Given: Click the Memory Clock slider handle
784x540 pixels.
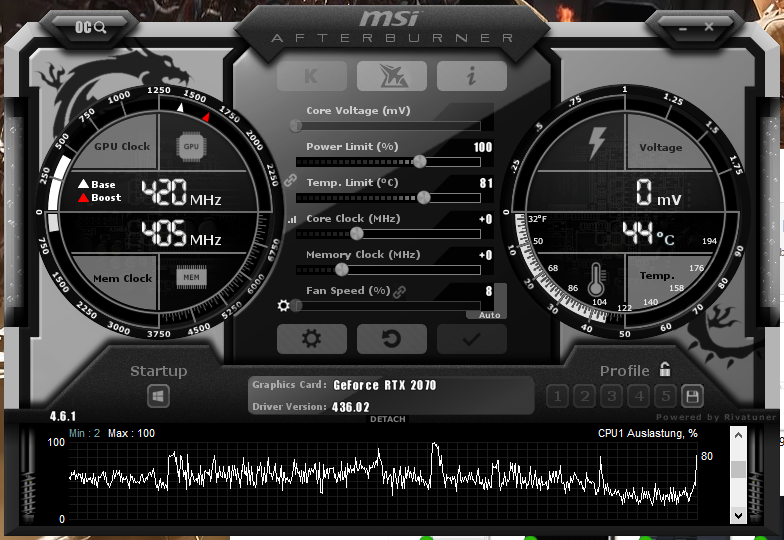Looking at the screenshot, I should tap(342, 270).
